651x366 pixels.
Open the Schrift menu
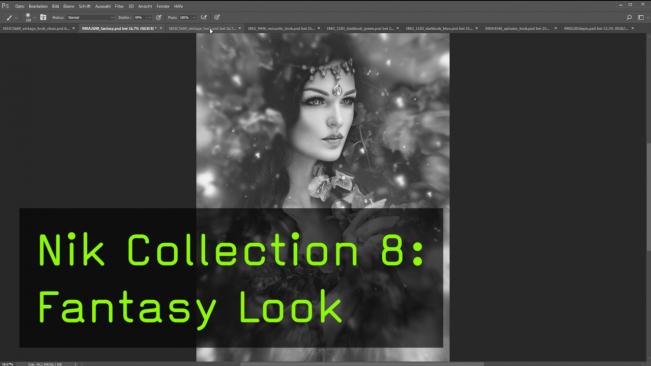point(85,6)
